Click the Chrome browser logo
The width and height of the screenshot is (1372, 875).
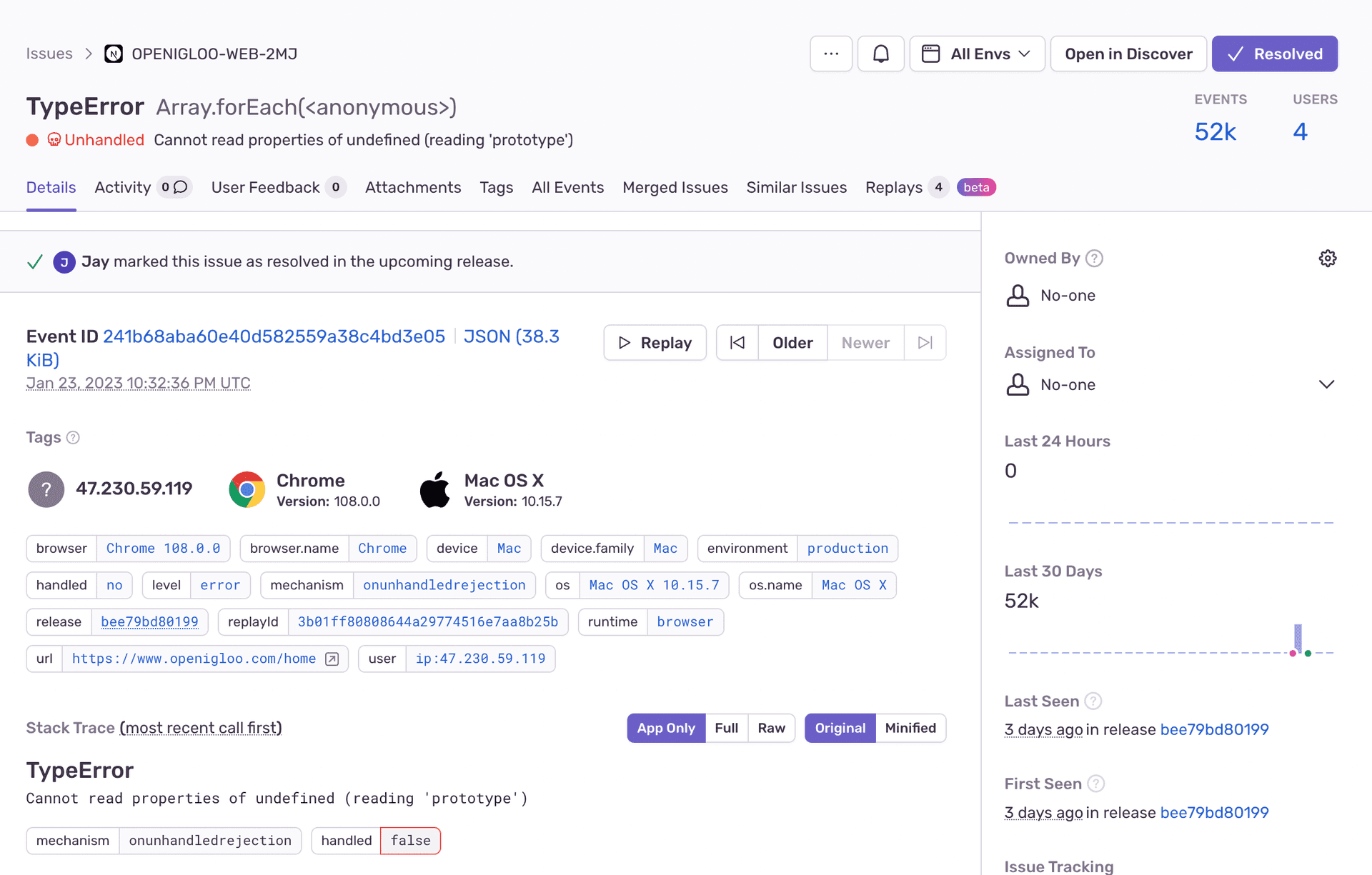coord(247,489)
